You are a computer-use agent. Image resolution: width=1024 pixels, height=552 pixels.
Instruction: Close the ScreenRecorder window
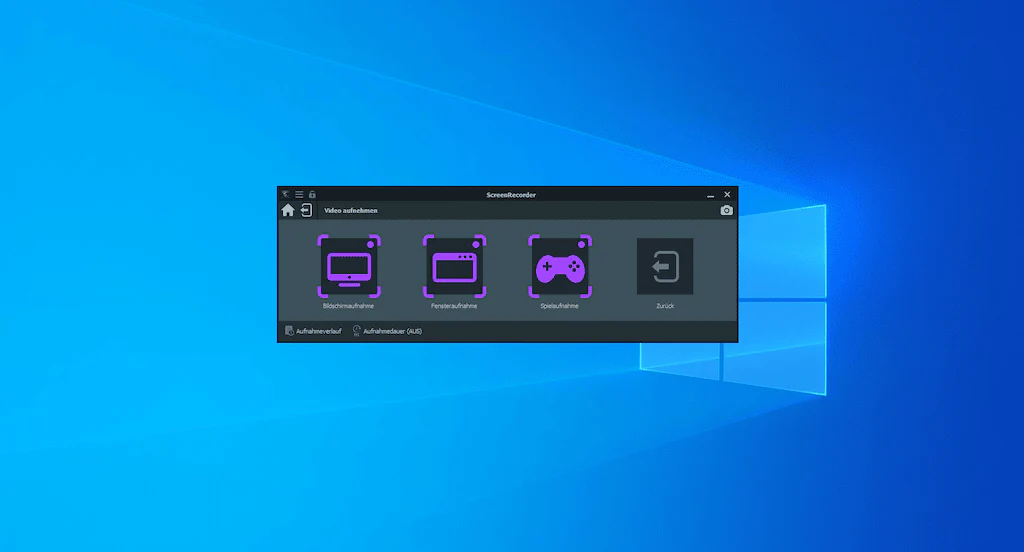pyautogui.click(x=727, y=195)
